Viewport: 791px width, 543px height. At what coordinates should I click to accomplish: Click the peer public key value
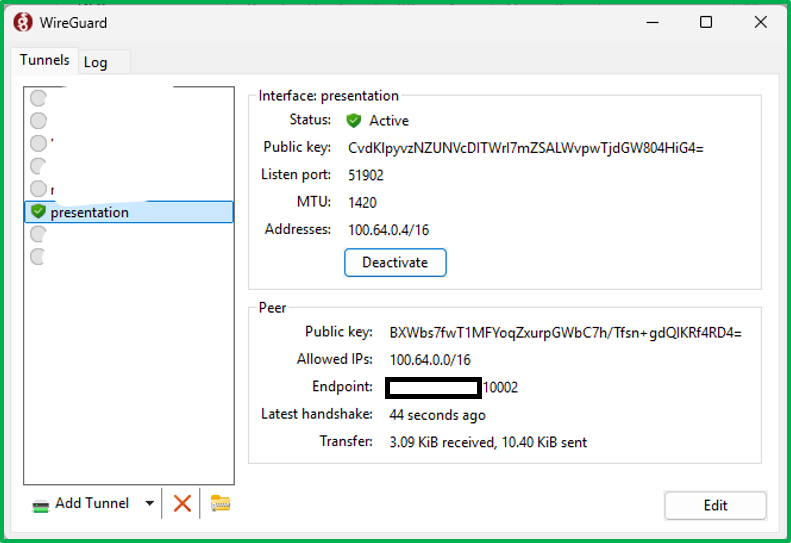point(565,332)
